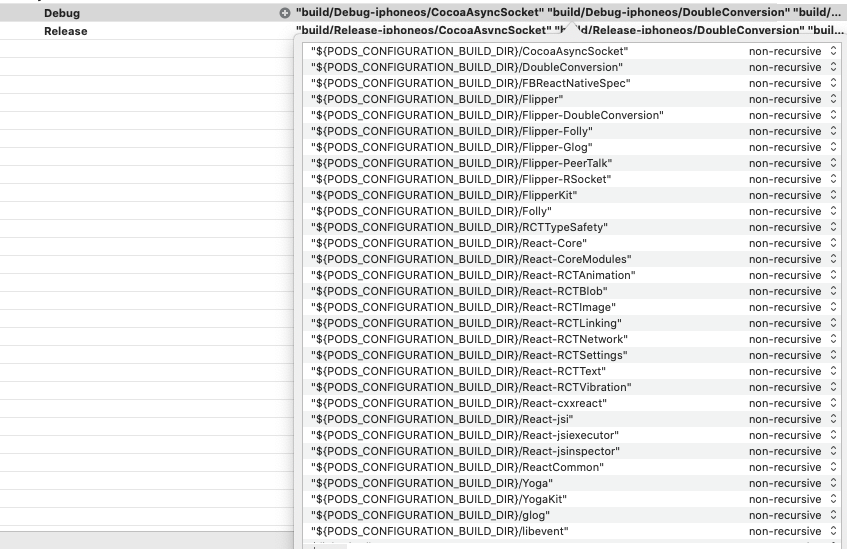Open recursive stepper for RCTTypeSafety path
Screen dimensions: 847x549
pyautogui.click(x=833, y=227)
